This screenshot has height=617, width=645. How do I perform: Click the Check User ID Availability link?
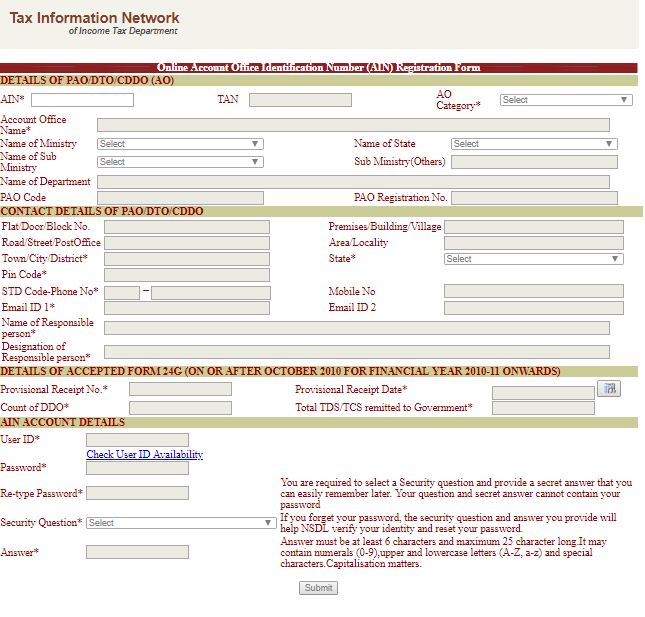coord(144,455)
